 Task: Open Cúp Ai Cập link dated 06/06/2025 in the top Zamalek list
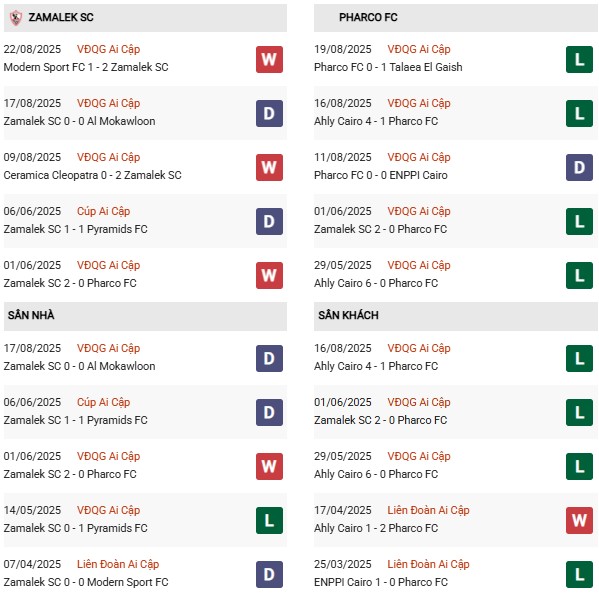104,211
